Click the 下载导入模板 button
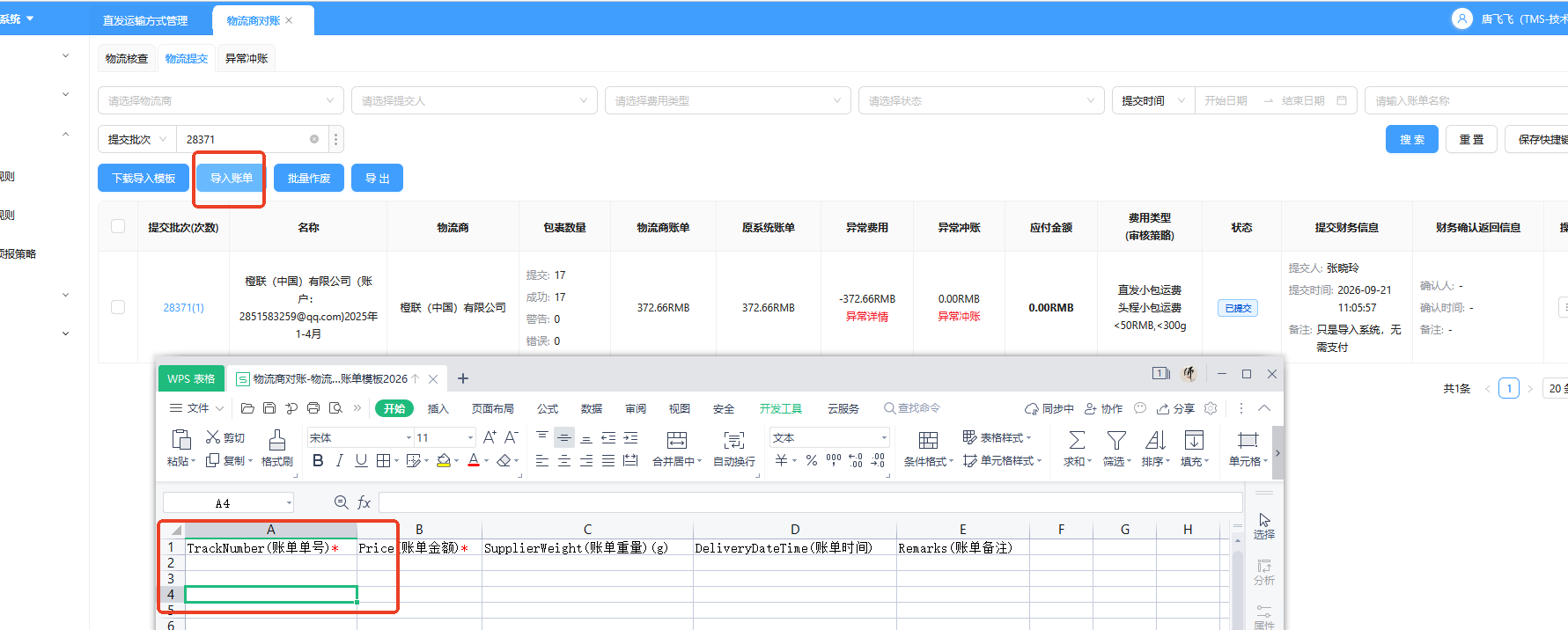The width and height of the screenshot is (1568, 630). [144, 178]
